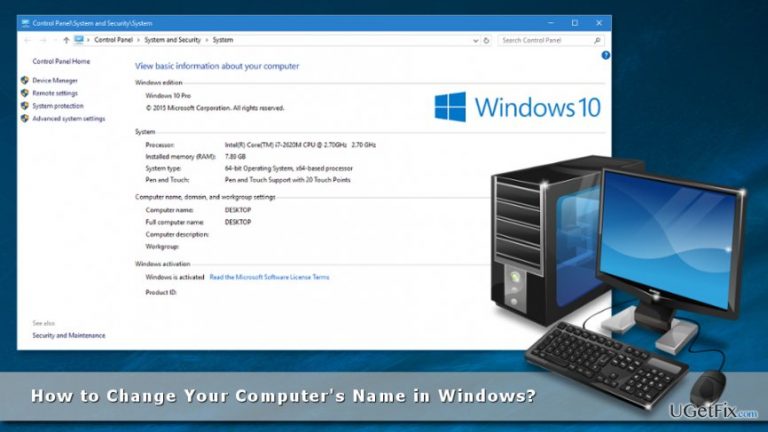The height and width of the screenshot is (432, 768).
Task: Click the 'Workgroup:' label
Action: (x=162, y=247)
